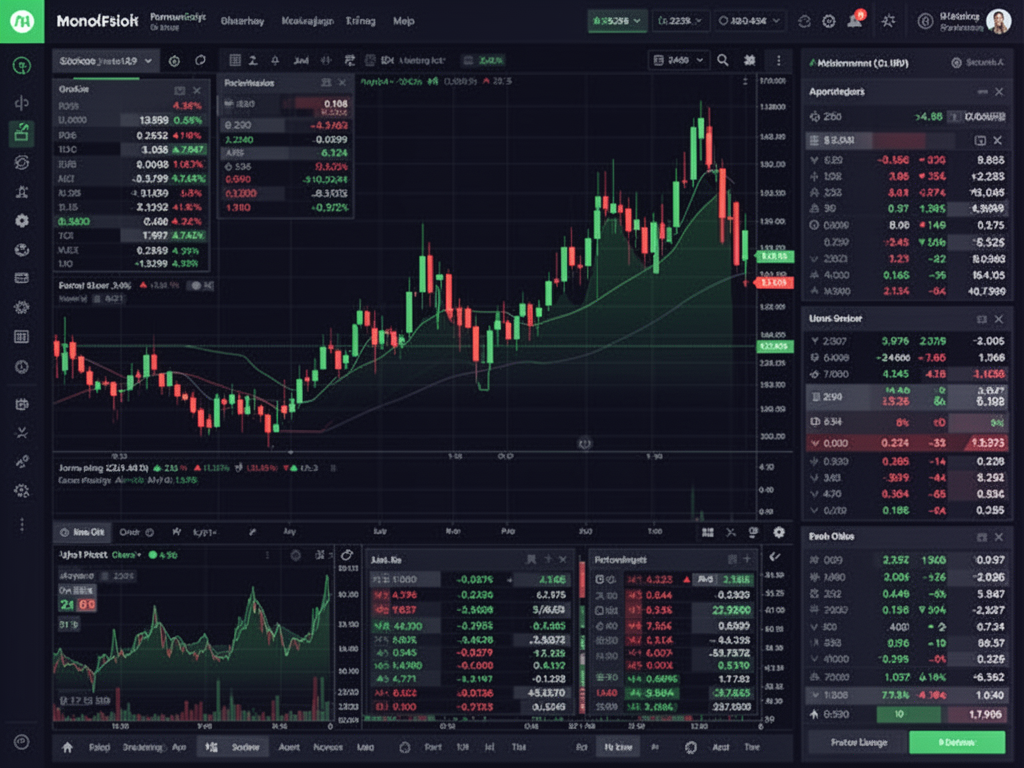Open the Mejp menu in top navigation

coord(404,21)
